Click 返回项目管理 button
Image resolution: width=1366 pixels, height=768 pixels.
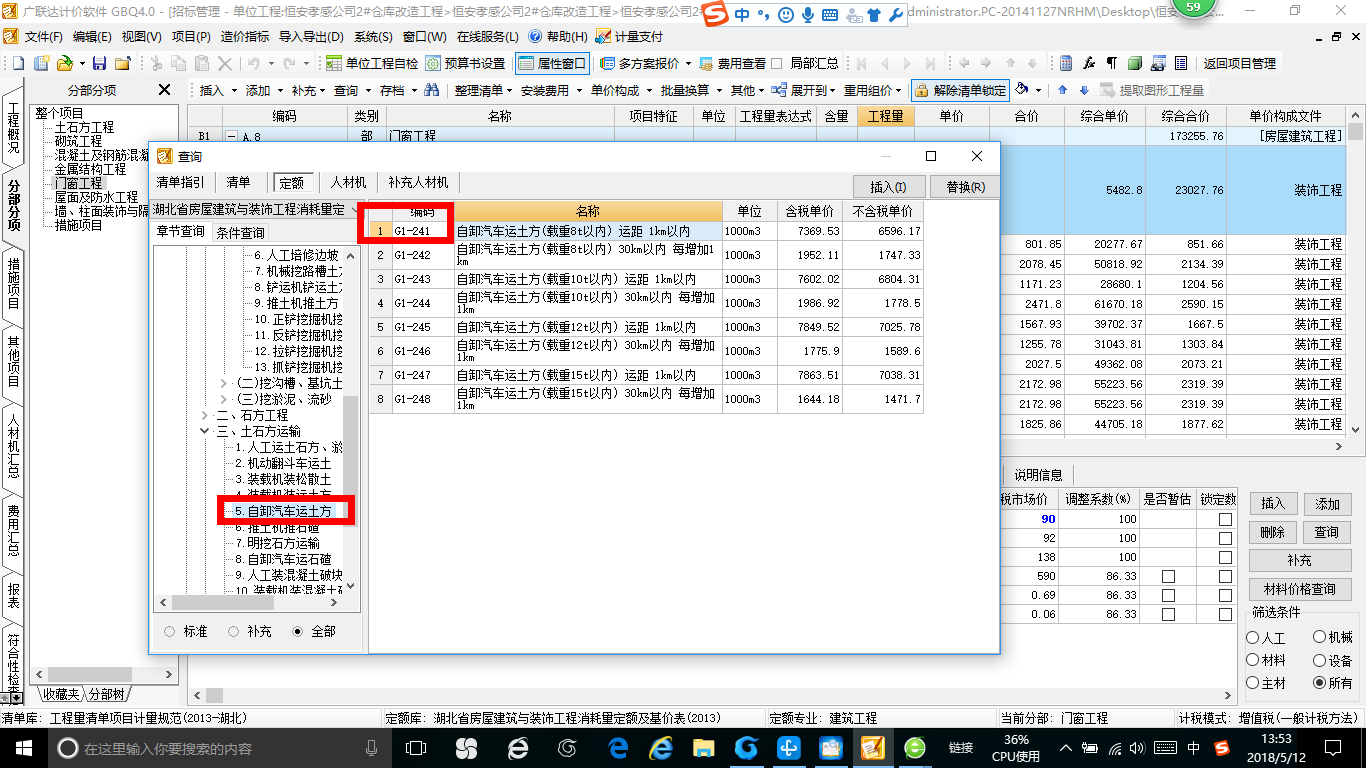[x=1239, y=63]
